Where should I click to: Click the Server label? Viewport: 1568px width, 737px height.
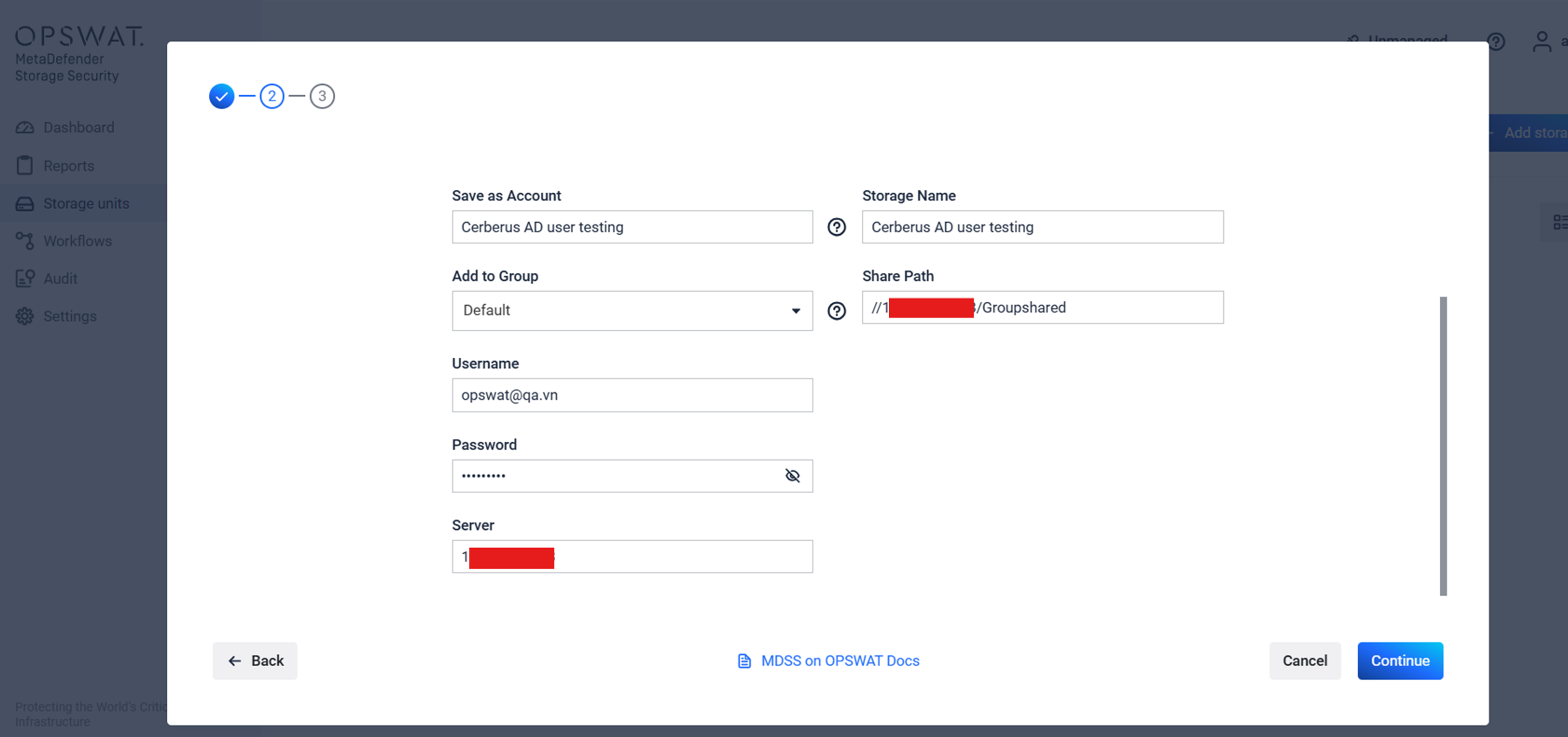[473, 525]
